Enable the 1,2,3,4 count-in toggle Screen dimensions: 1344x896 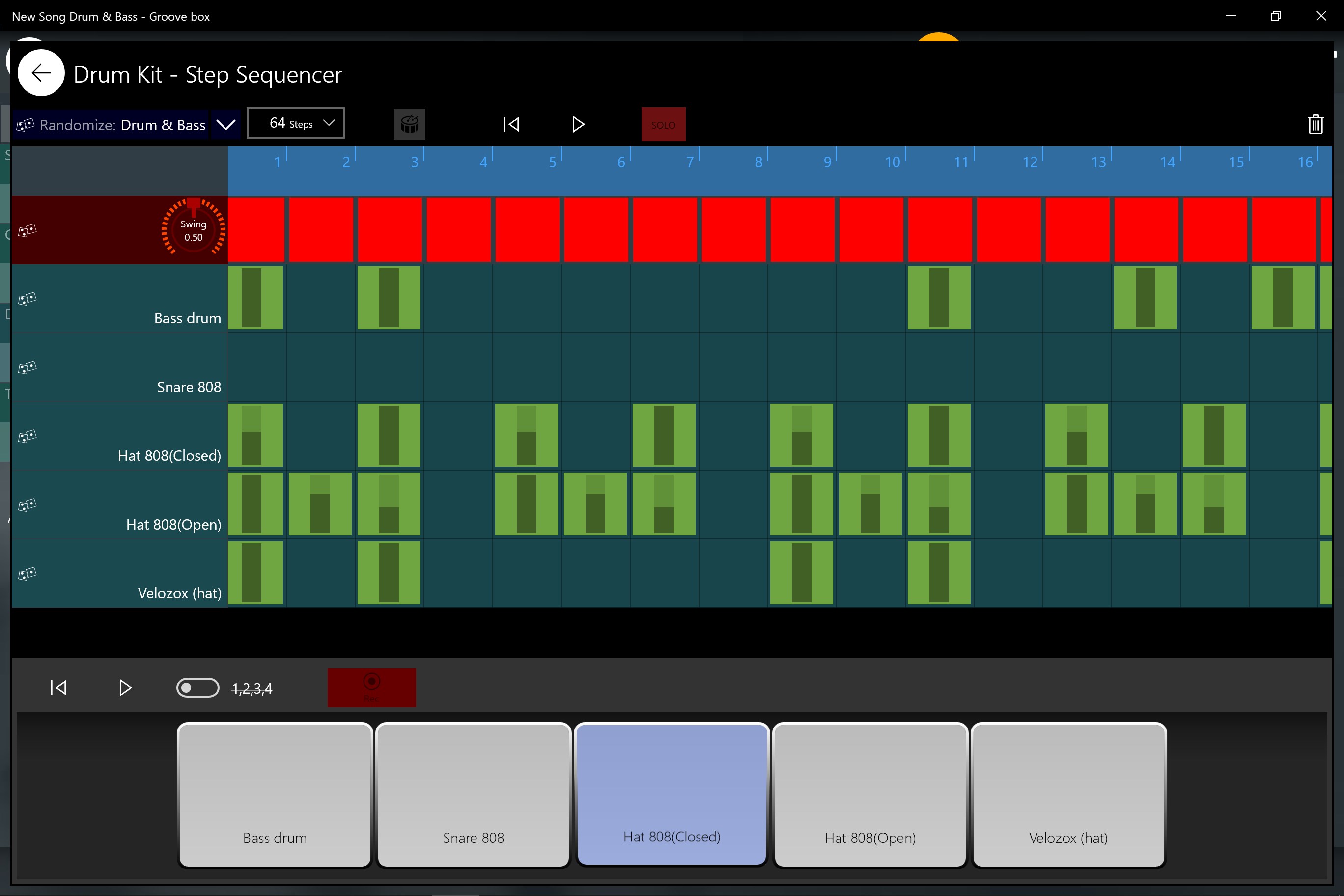[x=197, y=688]
